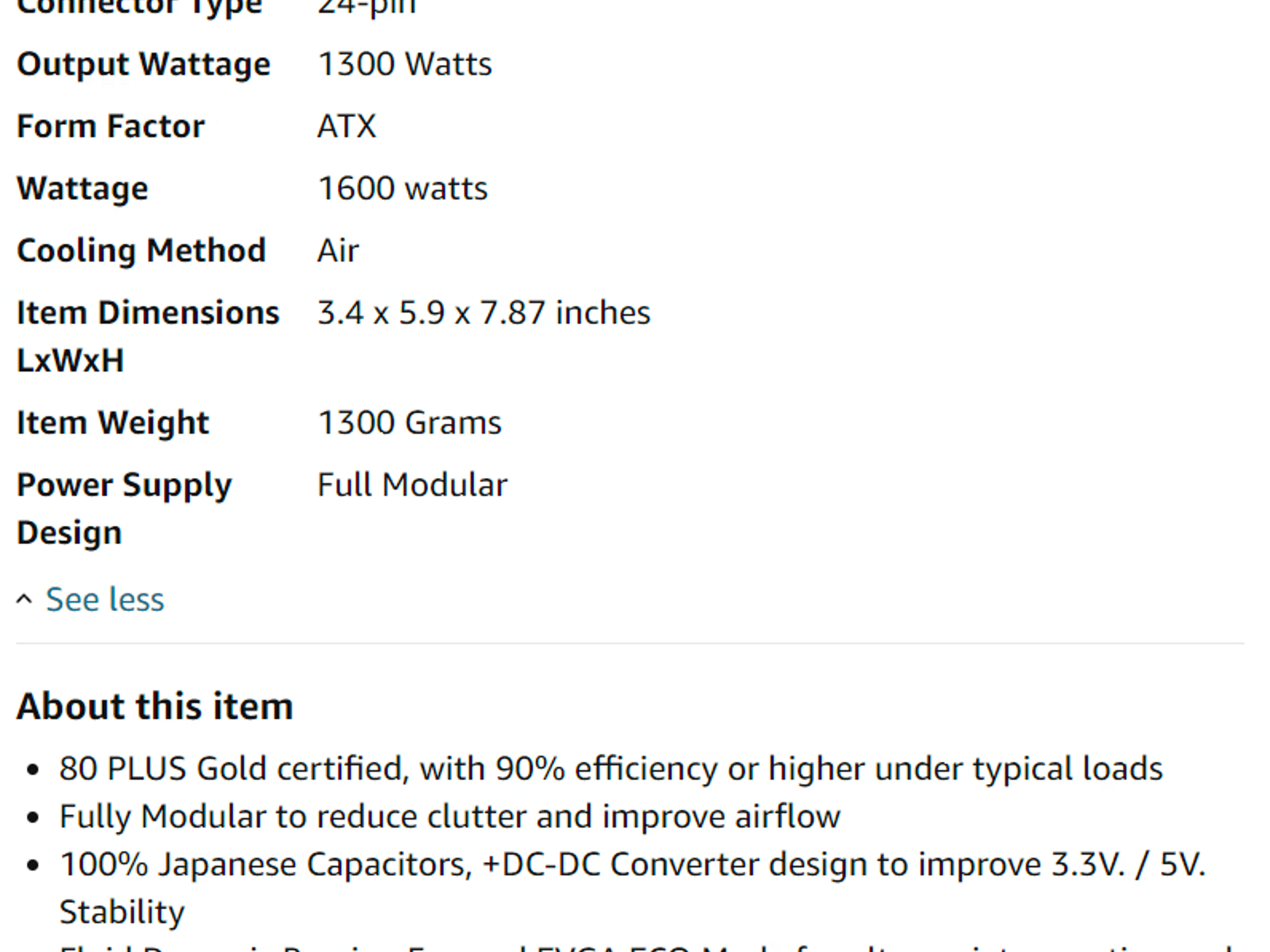Click the Fully Modular reduce clutter bullet
Image resolution: width=1270 pixels, height=952 pixels.
click(x=450, y=816)
